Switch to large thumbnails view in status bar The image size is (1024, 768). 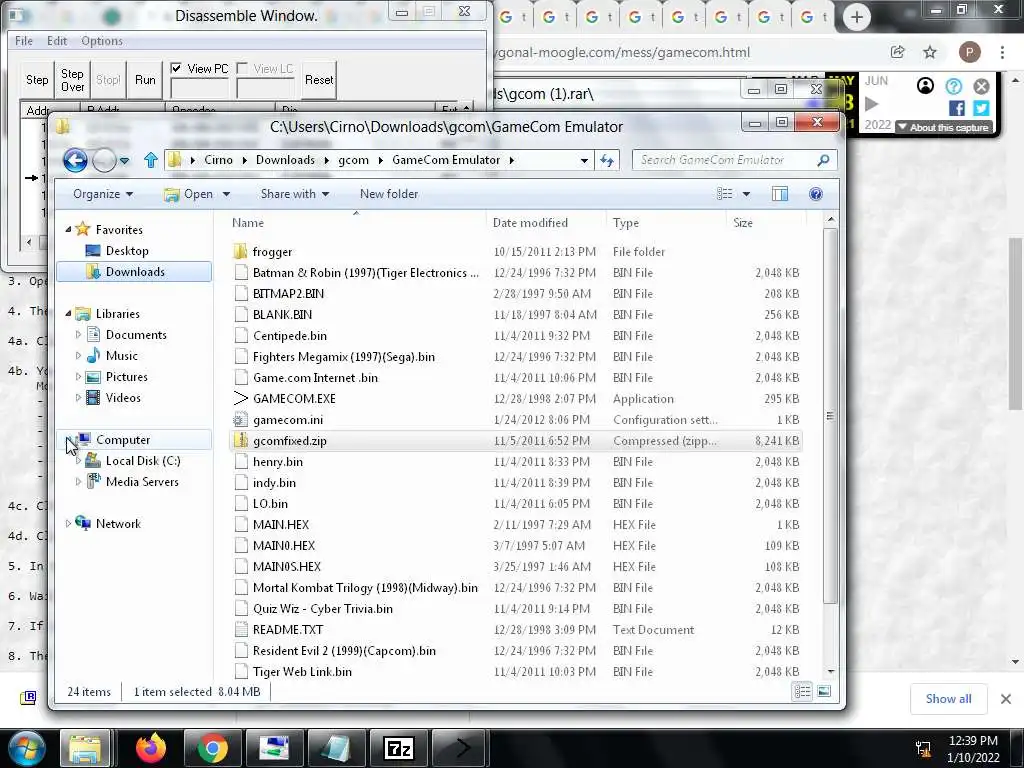click(x=824, y=692)
